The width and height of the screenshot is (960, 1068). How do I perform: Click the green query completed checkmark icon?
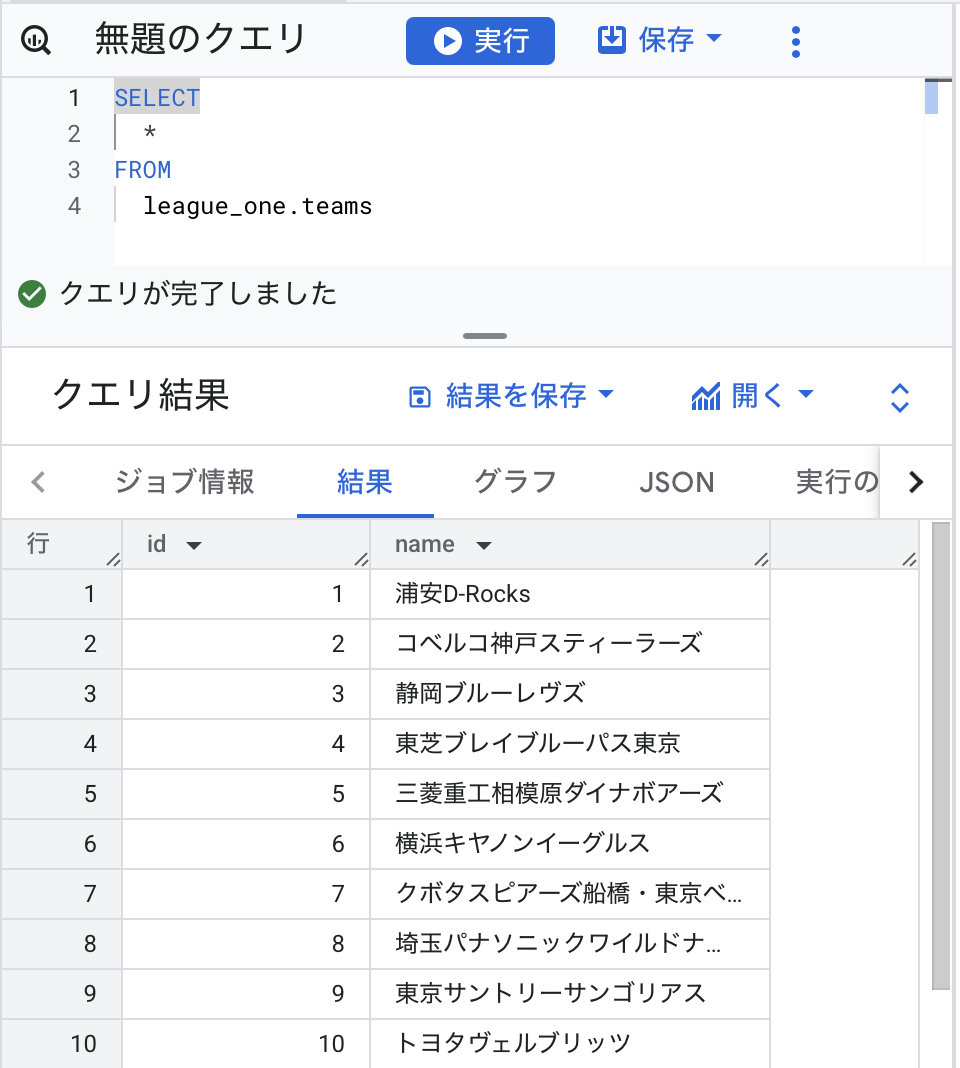click(32, 294)
